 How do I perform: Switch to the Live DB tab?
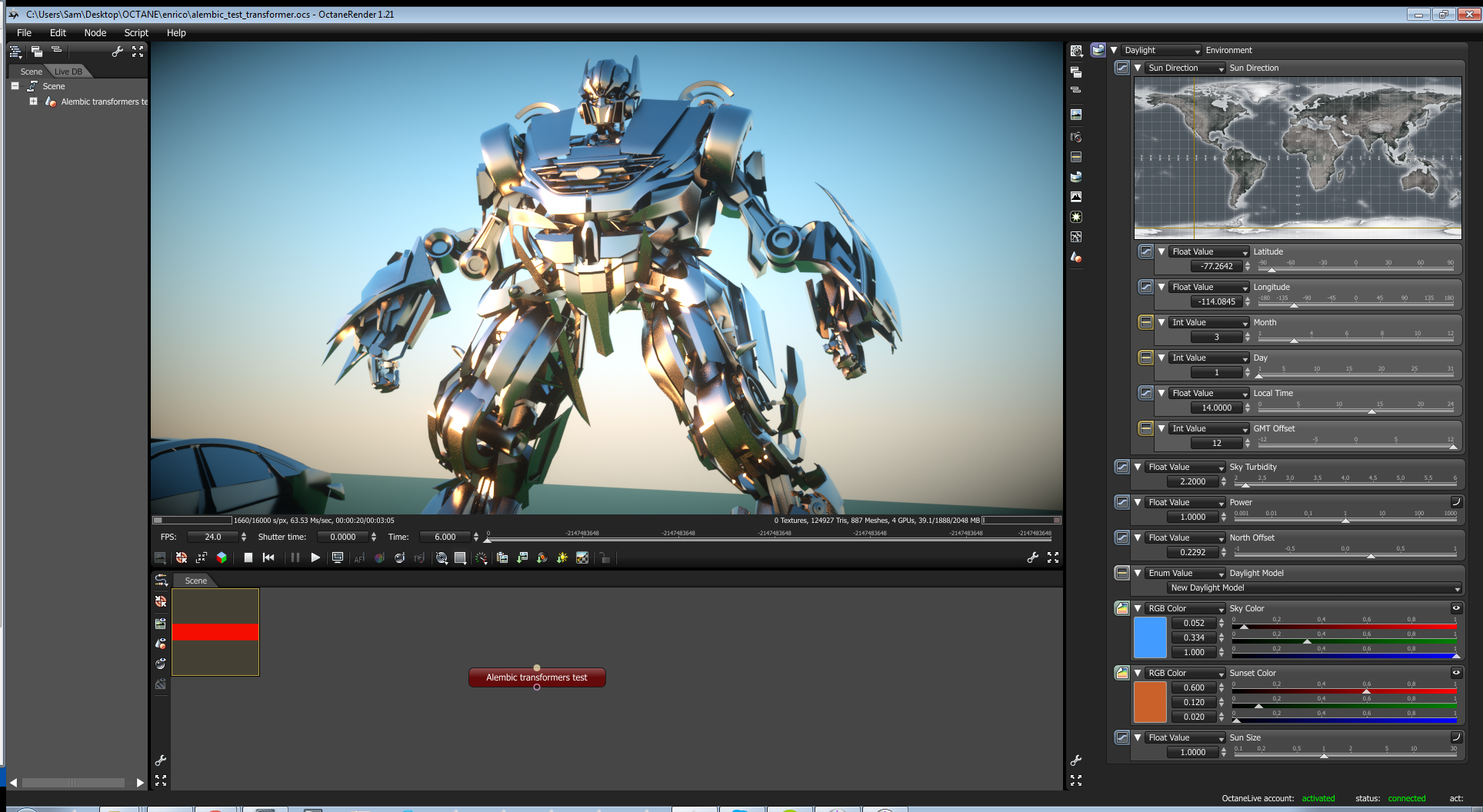click(x=68, y=72)
